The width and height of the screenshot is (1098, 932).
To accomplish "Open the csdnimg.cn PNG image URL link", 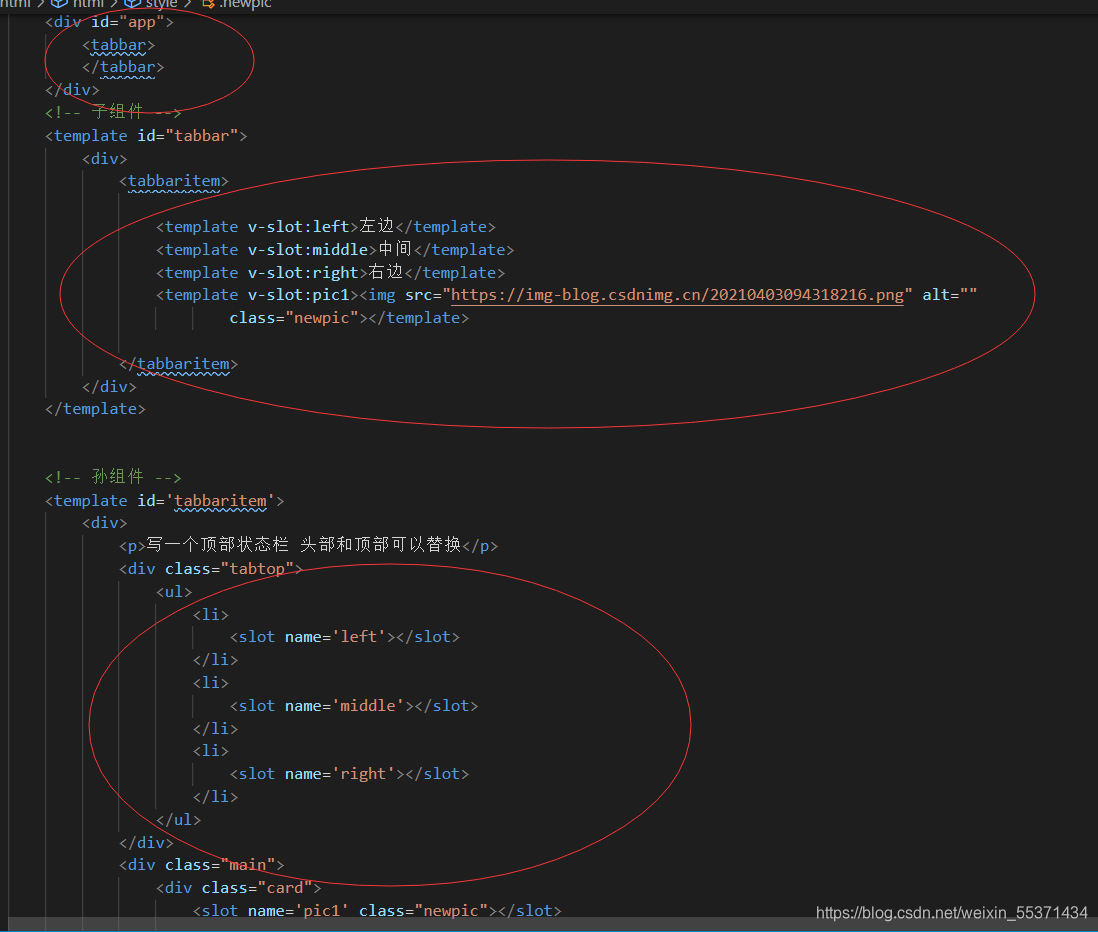I will 677,295.
